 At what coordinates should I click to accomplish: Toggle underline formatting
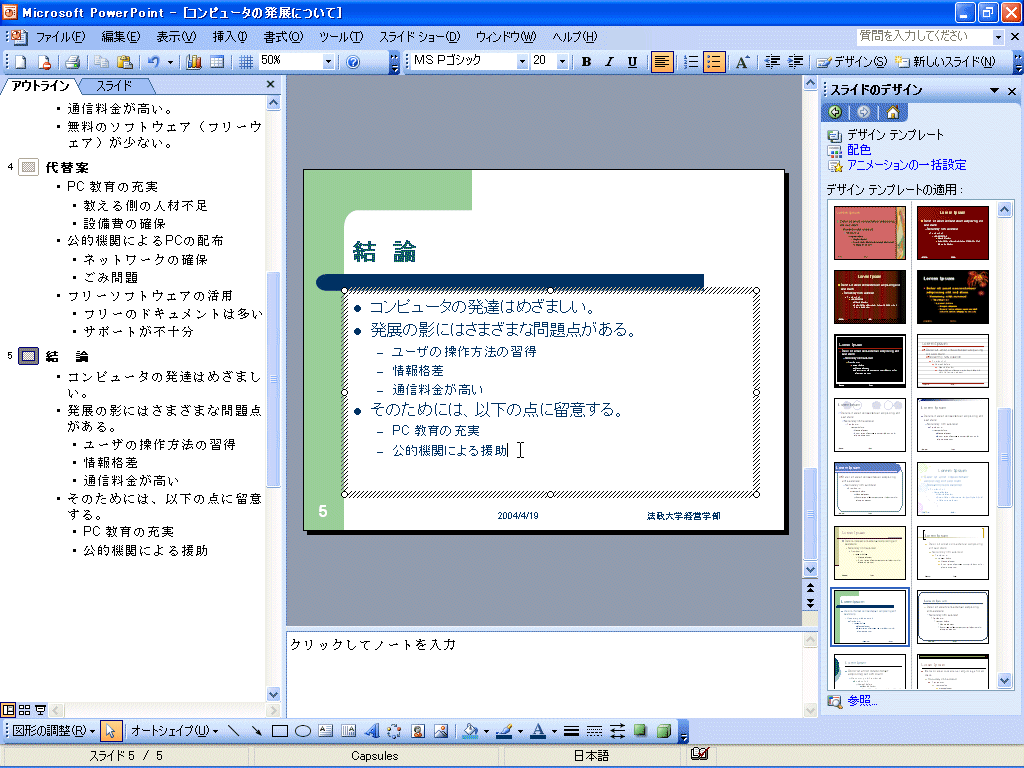point(632,62)
